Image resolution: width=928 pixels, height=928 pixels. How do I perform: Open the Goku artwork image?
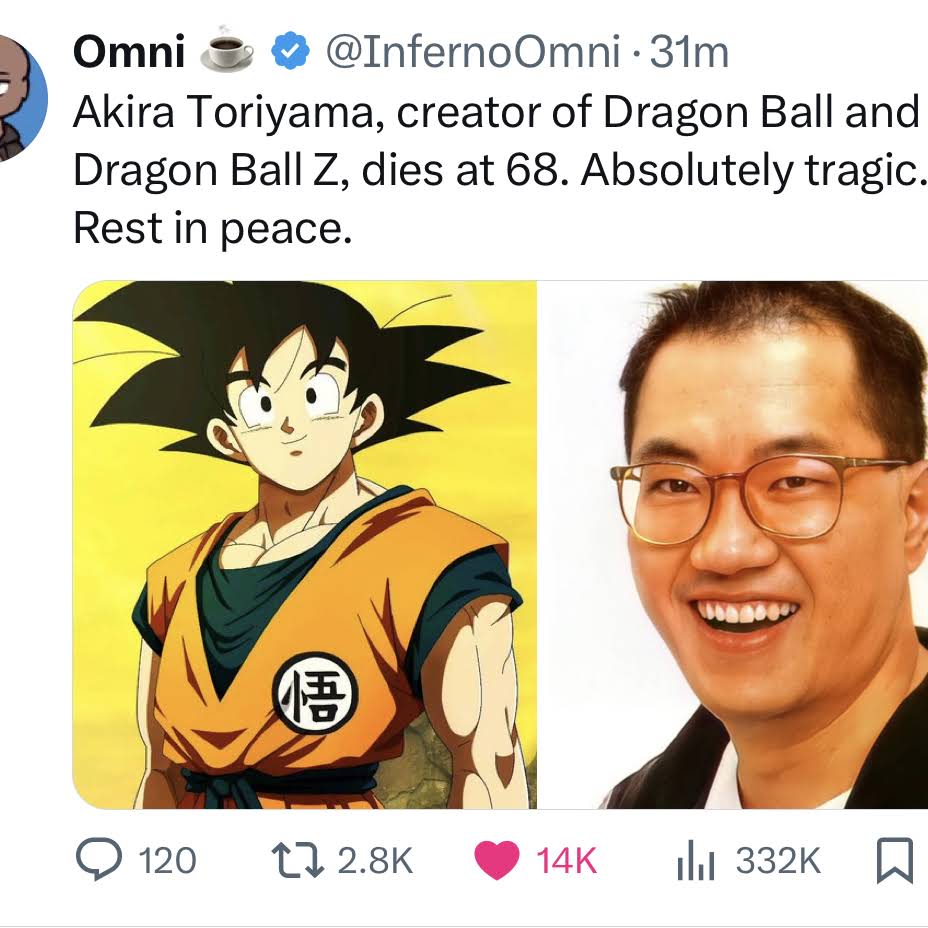point(304,544)
